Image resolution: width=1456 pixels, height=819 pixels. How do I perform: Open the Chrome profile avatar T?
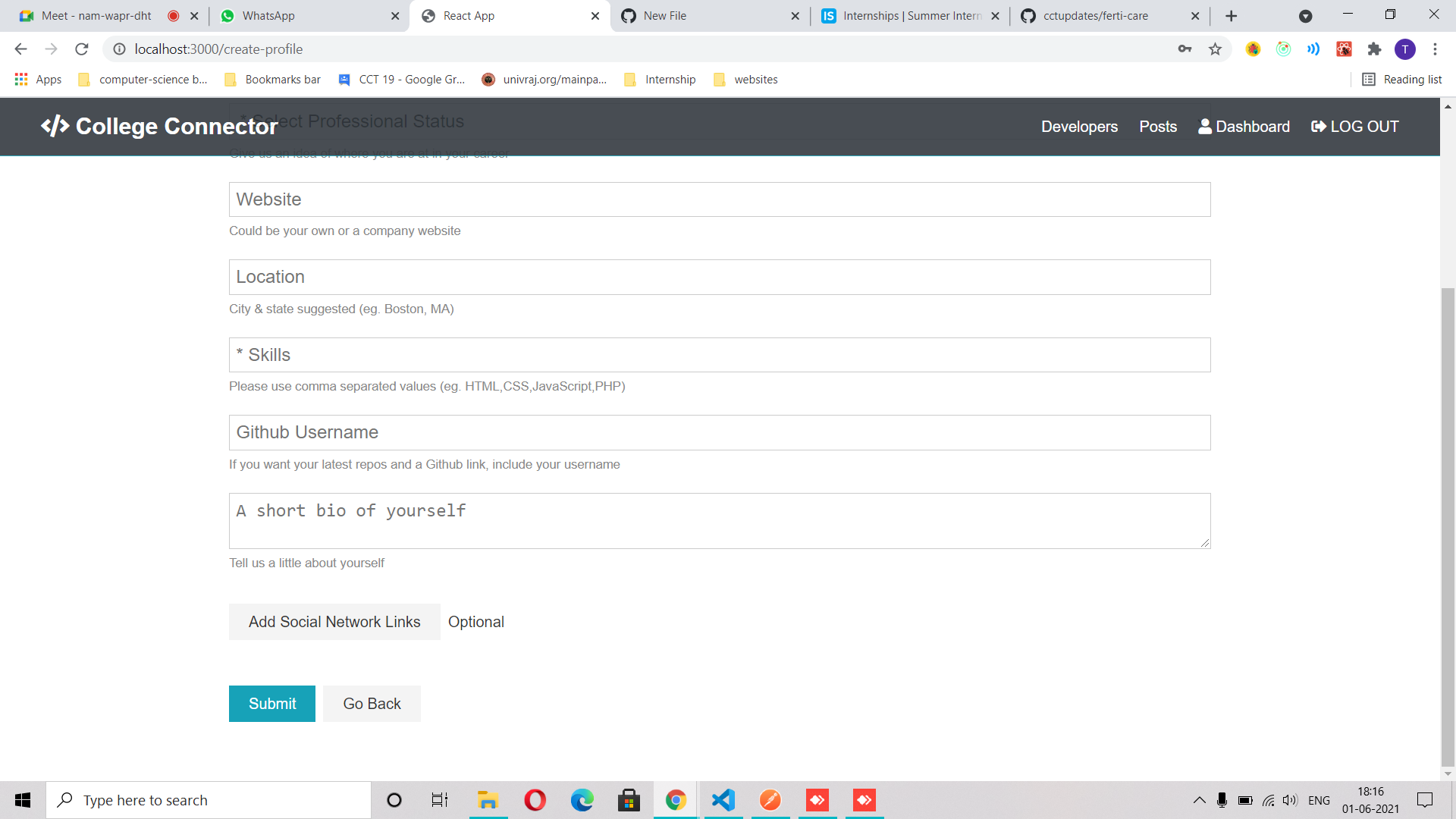pos(1406,49)
